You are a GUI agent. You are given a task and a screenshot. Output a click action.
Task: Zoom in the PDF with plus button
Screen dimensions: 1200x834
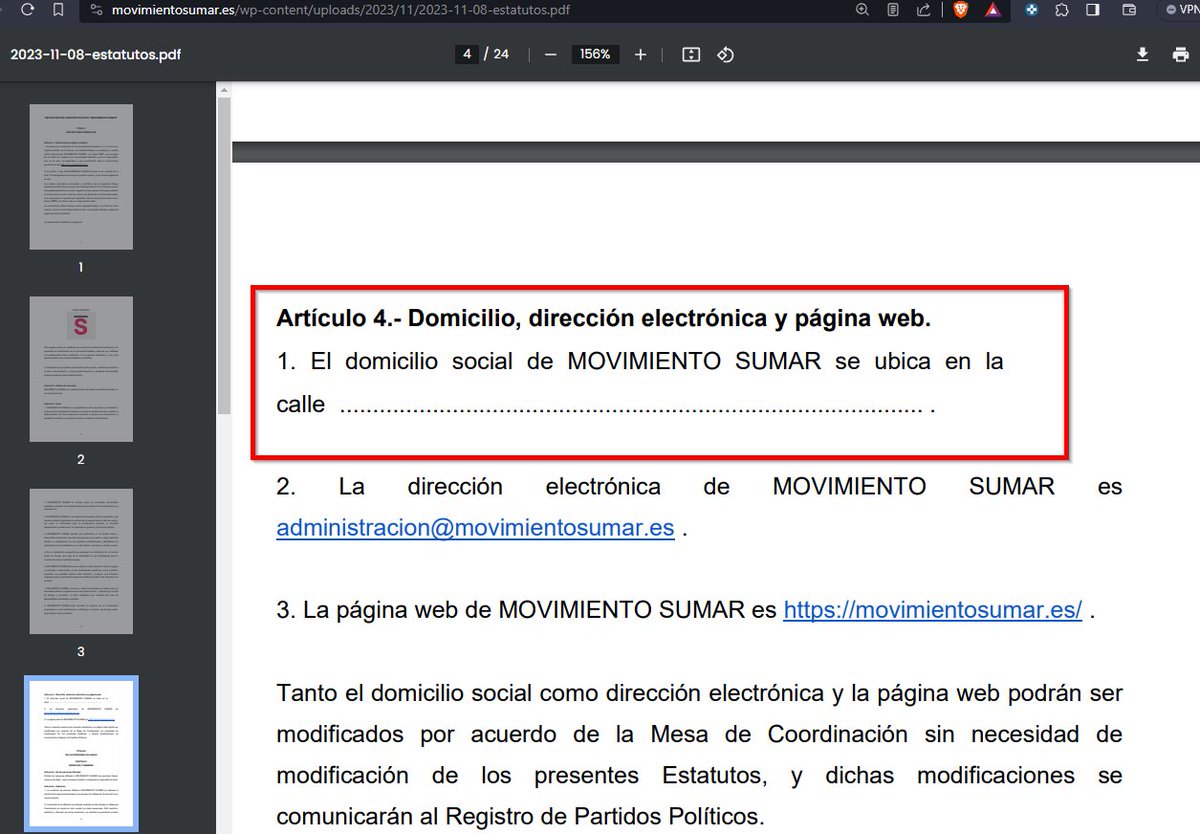click(x=641, y=54)
